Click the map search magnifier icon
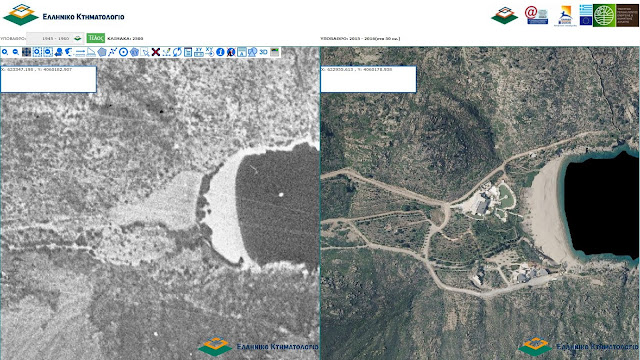640x360 pixels. point(253,52)
